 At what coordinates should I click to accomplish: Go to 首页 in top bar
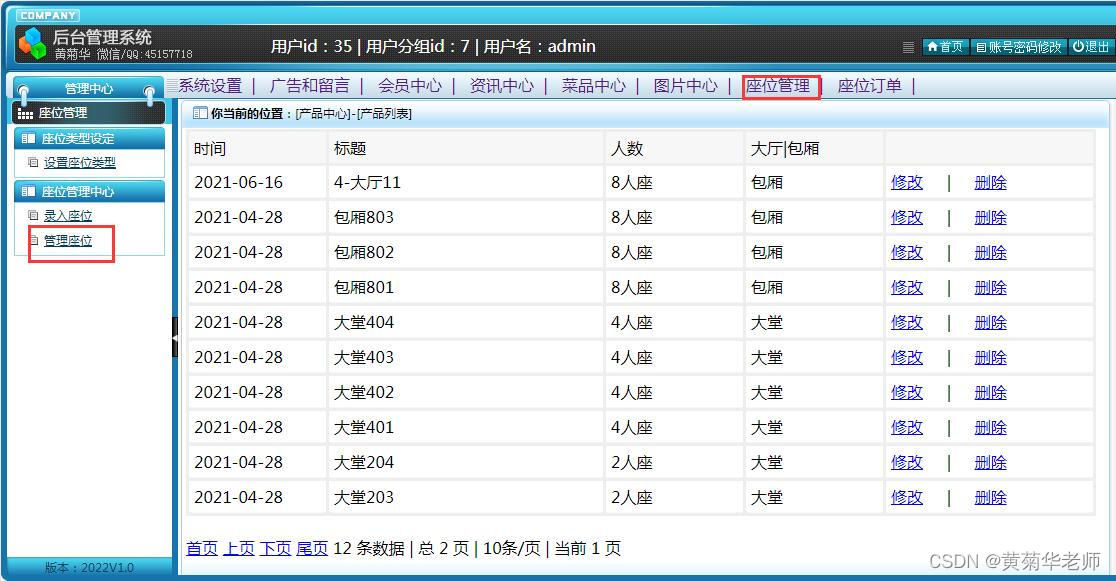pyautogui.click(x=946, y=47)
